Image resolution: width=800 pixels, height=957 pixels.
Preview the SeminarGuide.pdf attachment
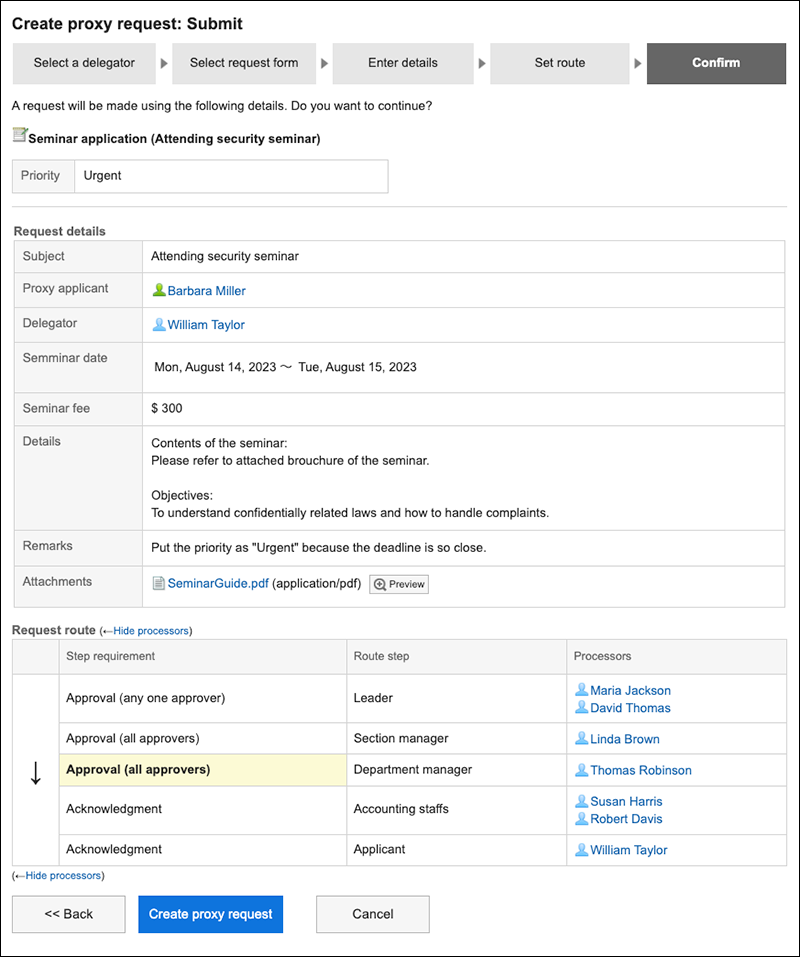click(399, 584)
